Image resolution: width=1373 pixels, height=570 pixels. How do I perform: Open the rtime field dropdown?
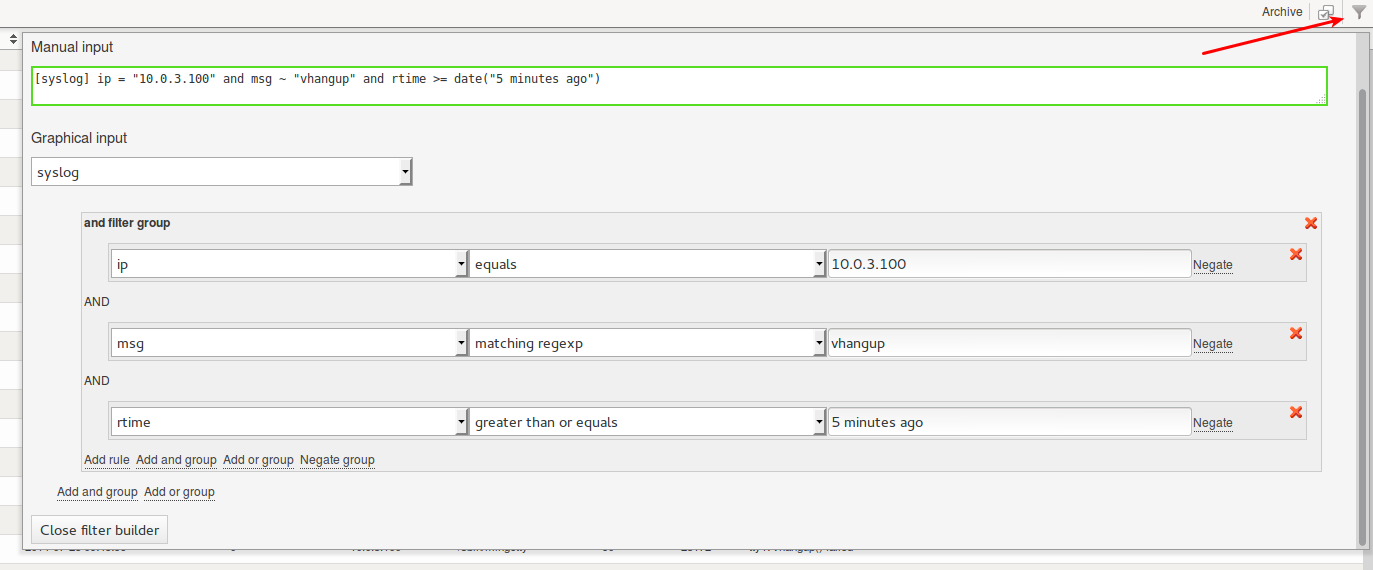click(289, 422)
